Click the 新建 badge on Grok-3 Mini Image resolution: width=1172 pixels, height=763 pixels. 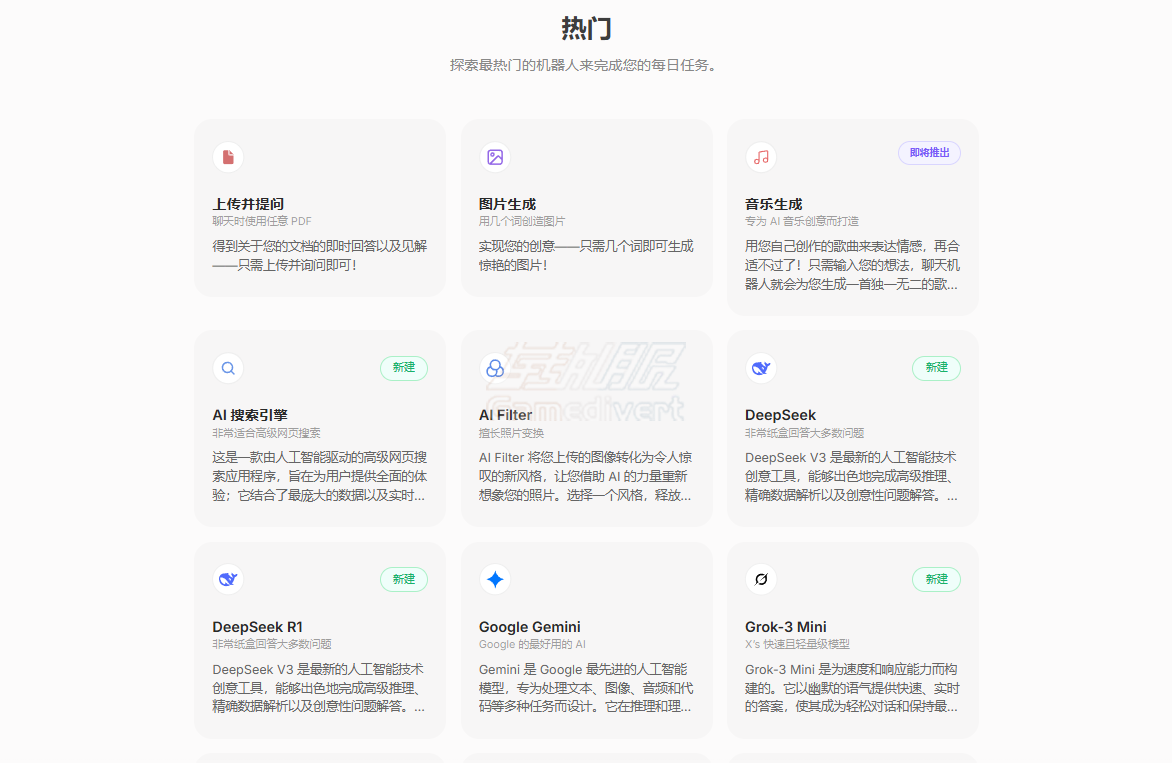936,579
